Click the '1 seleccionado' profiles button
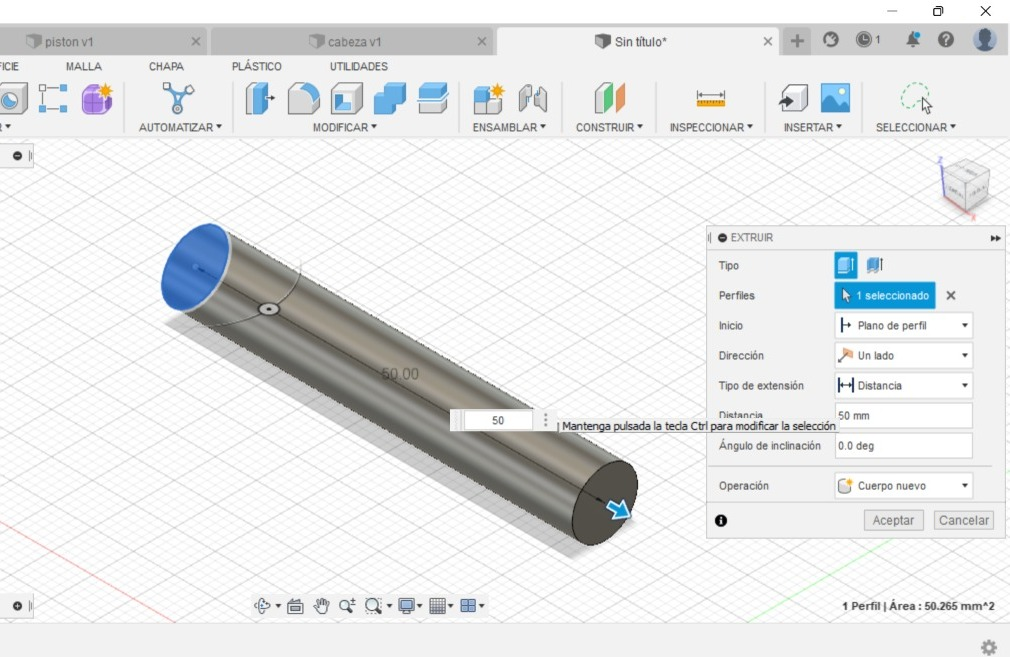1010x657 pixels. 884,296
